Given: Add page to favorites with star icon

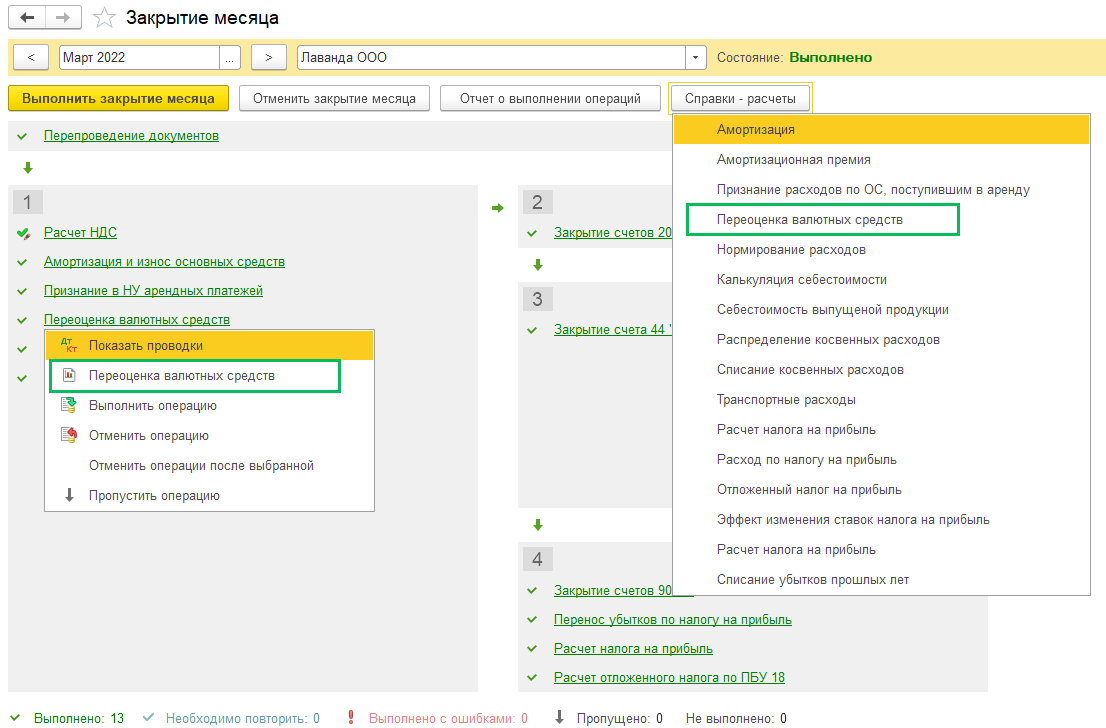Looking at the screenshot, I should point(103,18).
